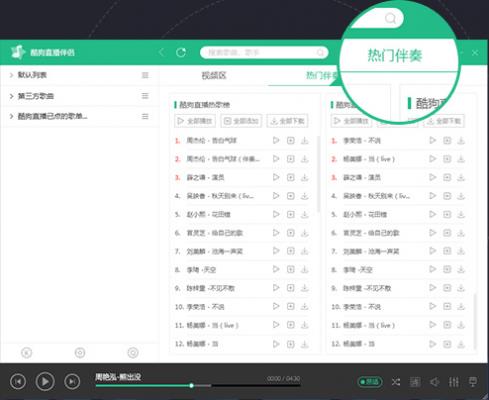Open the equalizer sliders icon
The image size is (489, 400).
click(454, 382)
